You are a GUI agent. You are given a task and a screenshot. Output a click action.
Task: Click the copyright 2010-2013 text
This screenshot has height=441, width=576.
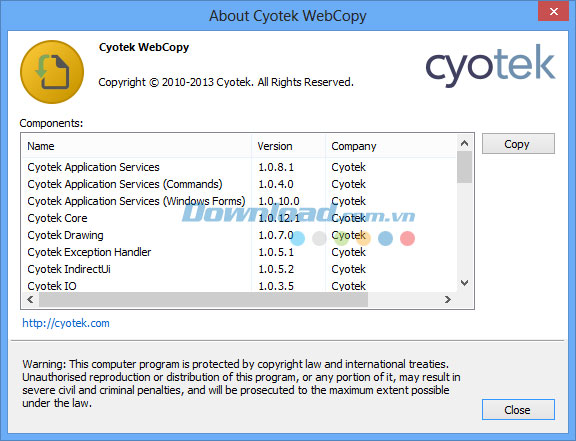coord(226,82)
